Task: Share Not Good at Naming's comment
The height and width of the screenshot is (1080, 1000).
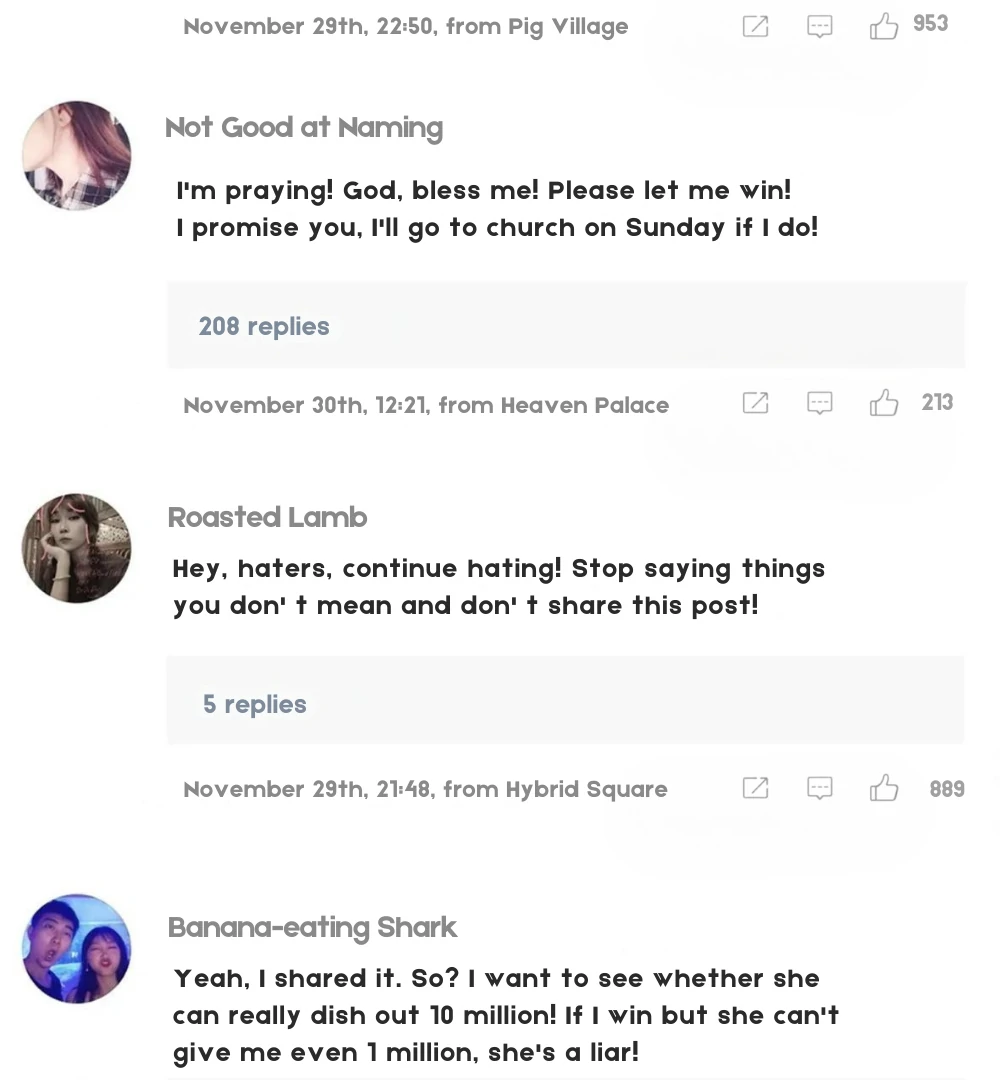Action: (x=756, y=403)
